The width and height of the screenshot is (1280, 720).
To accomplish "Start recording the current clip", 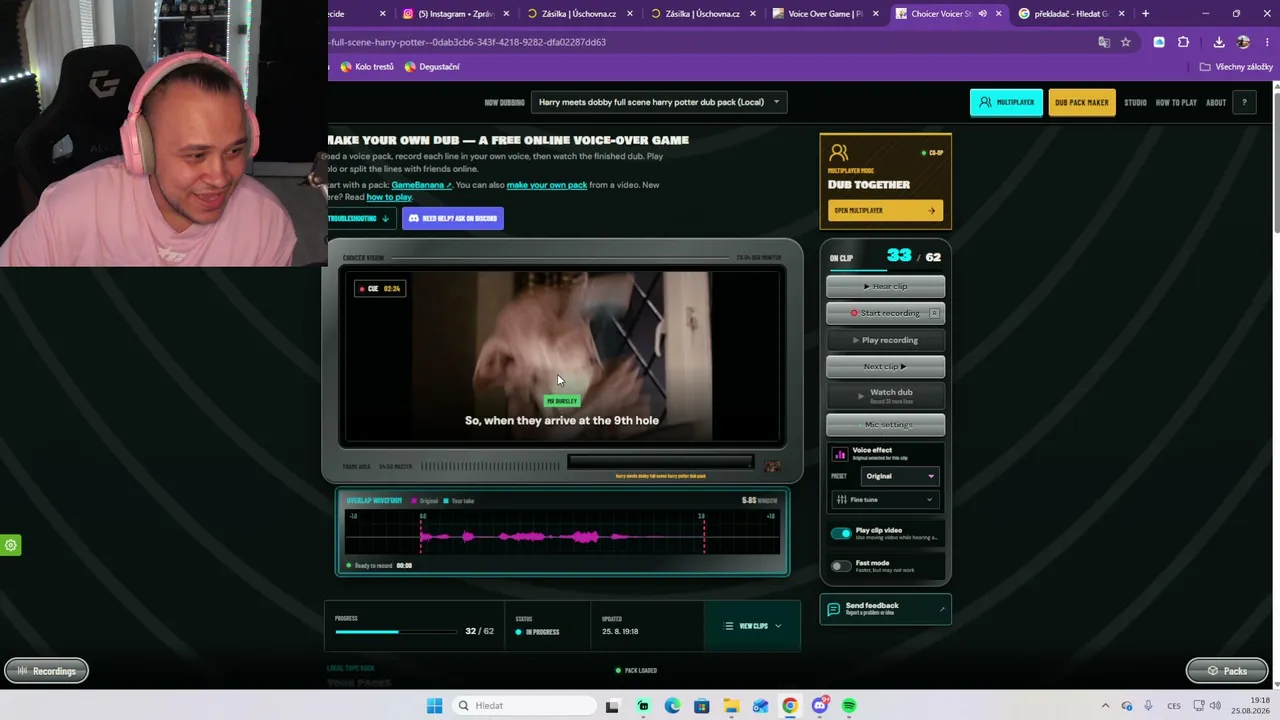I will pyautogui.click(x=885, y=313).
